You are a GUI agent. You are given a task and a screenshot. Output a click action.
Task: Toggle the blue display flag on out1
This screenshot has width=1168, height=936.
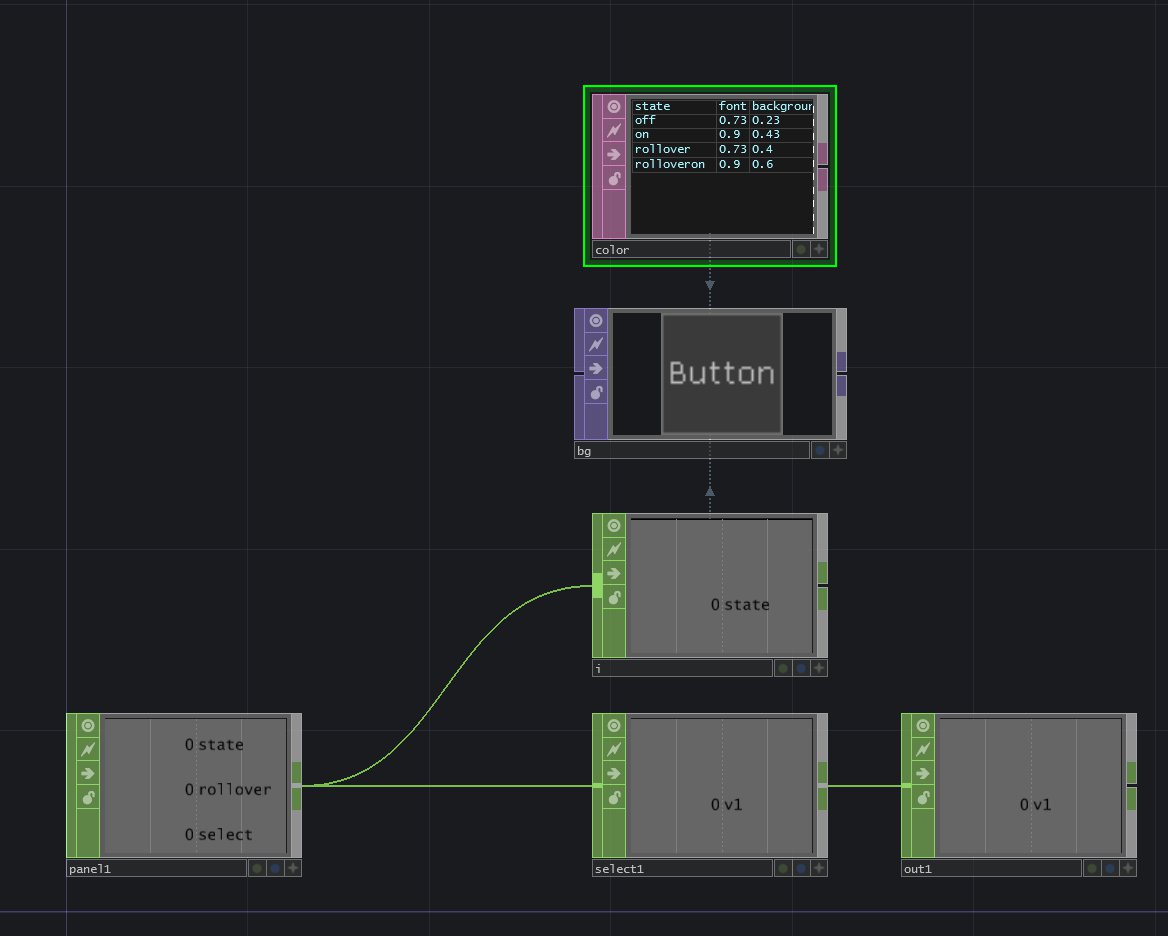[x=1110, y=868]
